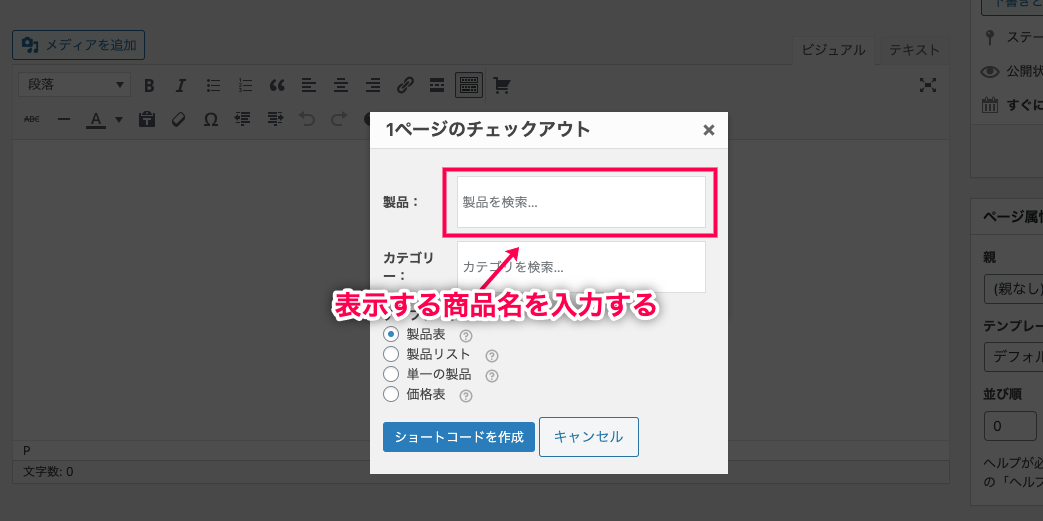Open the 親 (親なし) dropdown

point(1013,290)
